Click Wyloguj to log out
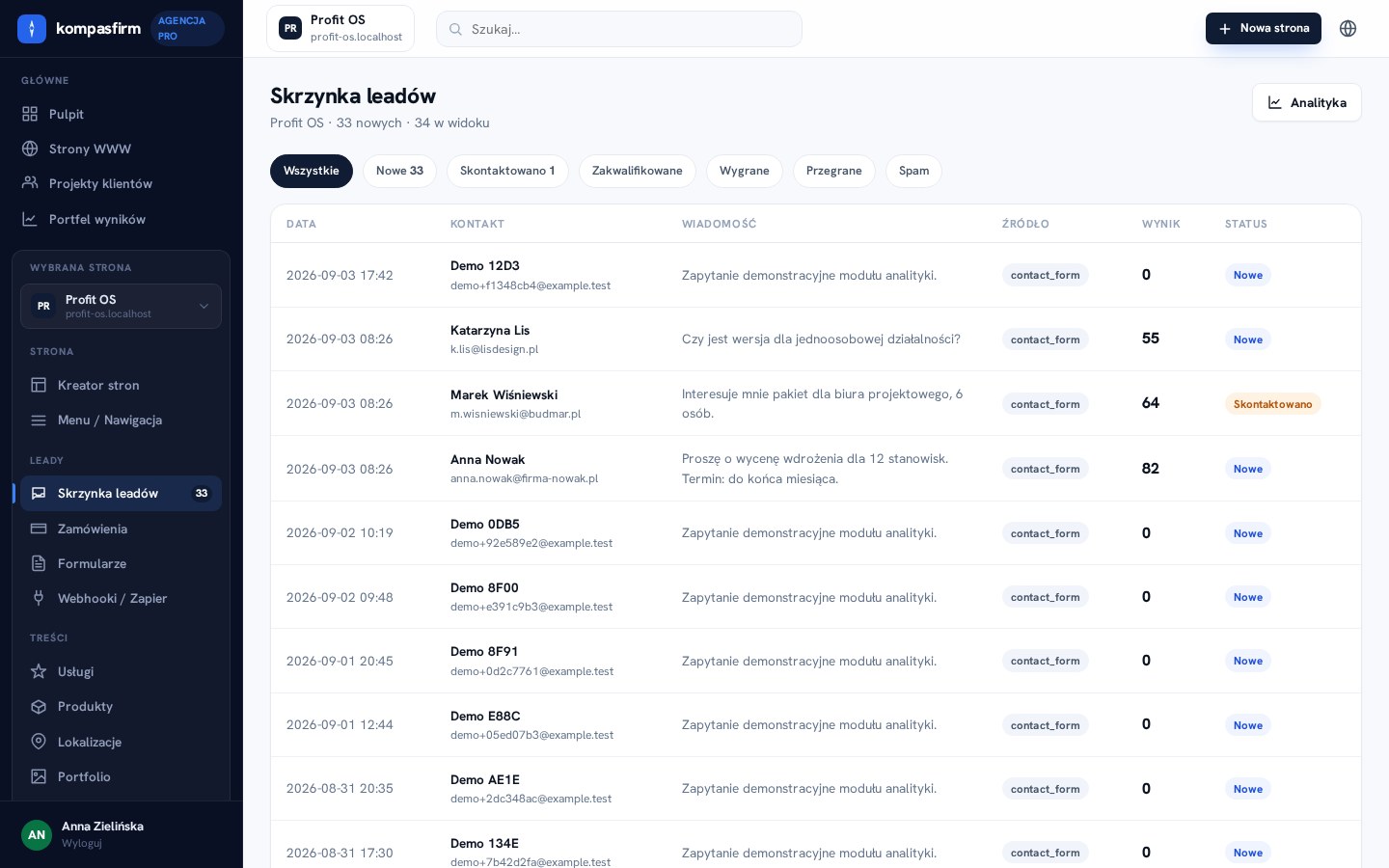Screen dimensions: 1389x868 click(x=82, y=843)
